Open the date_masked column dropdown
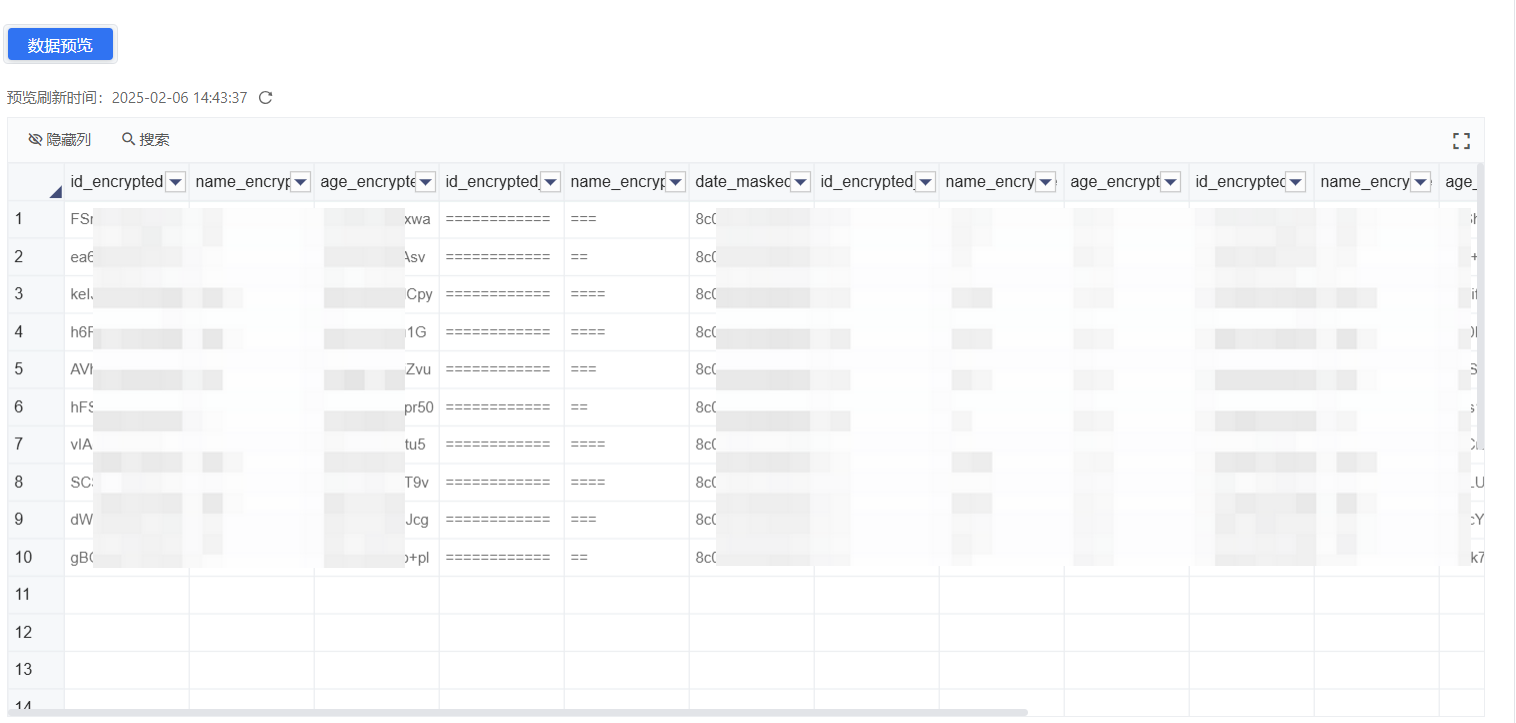Screen dimensions: 1516x723 click(x=800, y=182)
